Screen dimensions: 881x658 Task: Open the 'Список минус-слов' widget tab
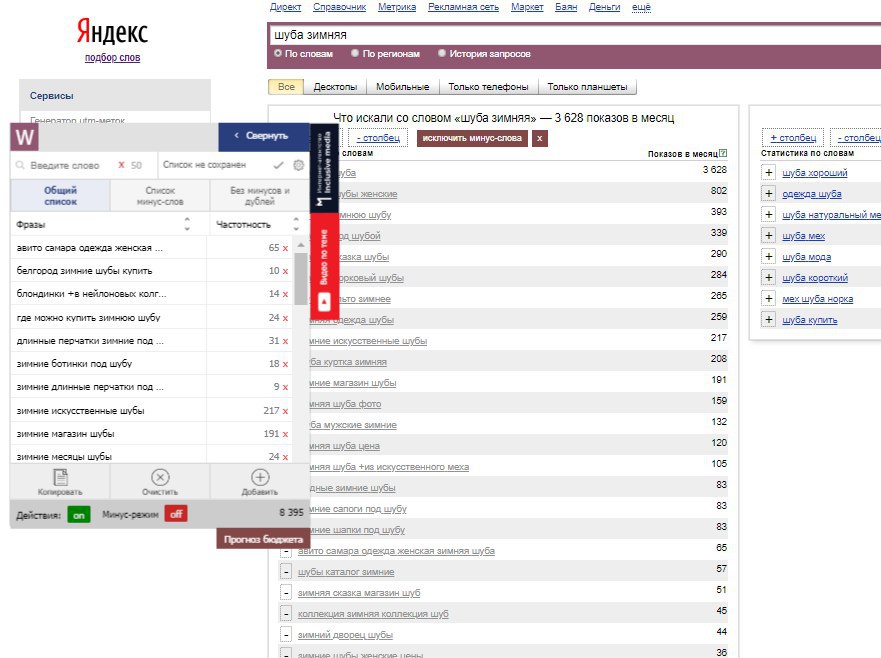click(160, 196)
